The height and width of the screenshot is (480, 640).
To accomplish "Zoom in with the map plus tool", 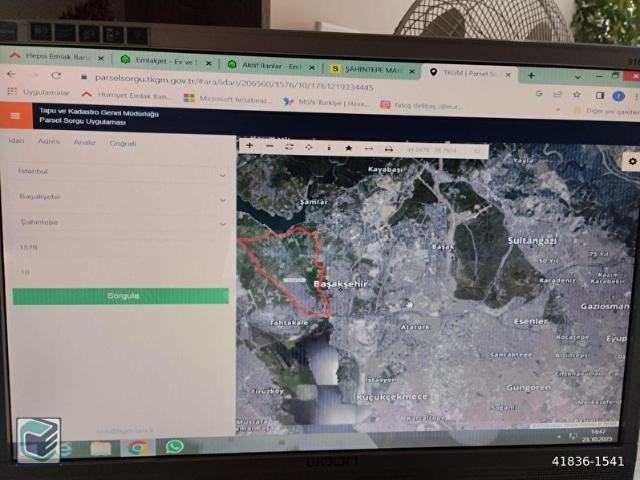I will pos(249,145).
